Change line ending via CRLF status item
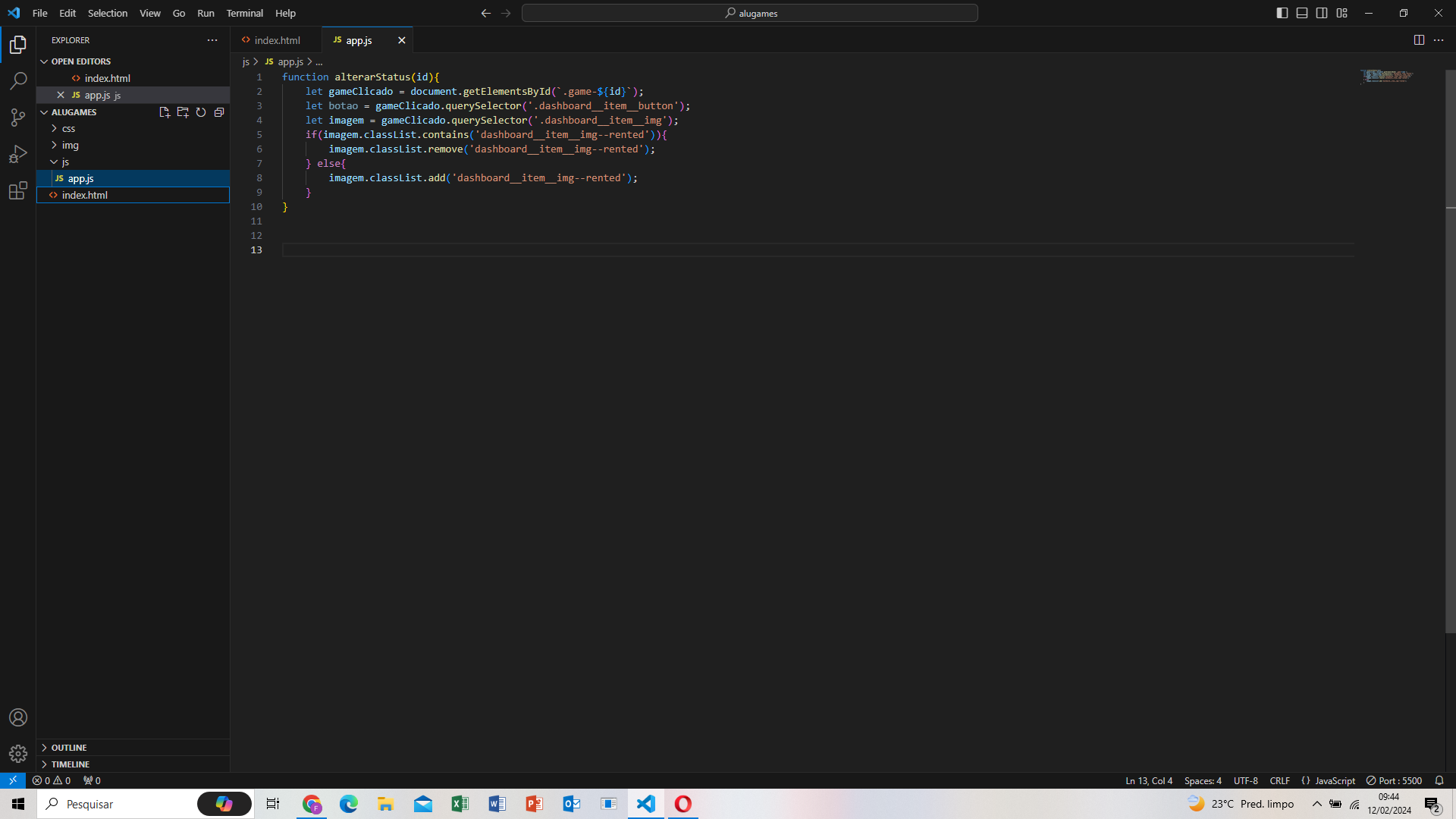Viewport: 1456px width, 819px height. click(1280, 780)
